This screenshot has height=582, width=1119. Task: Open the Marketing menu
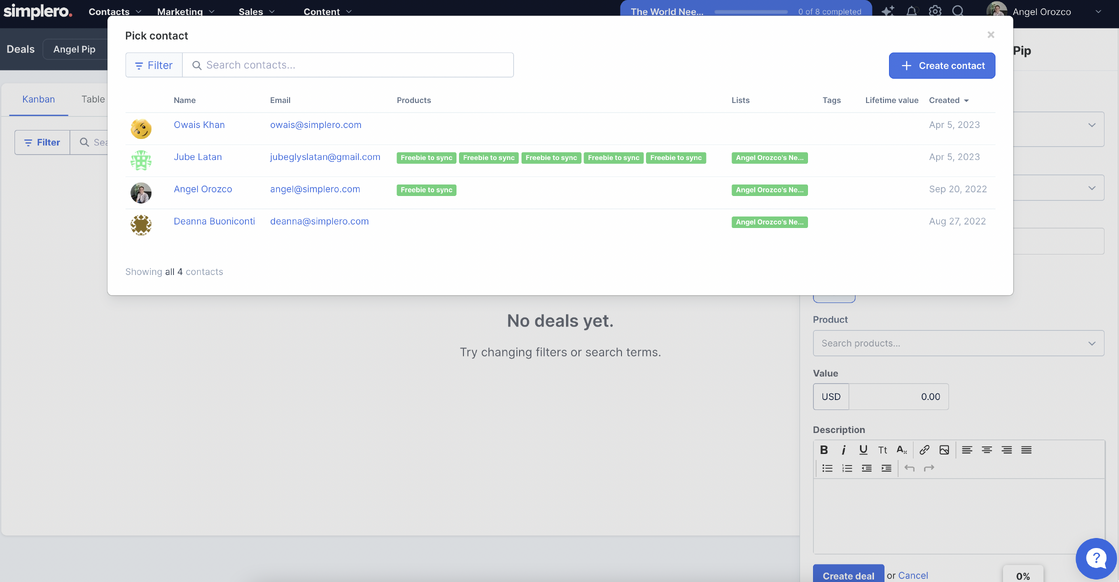[185, 12]
